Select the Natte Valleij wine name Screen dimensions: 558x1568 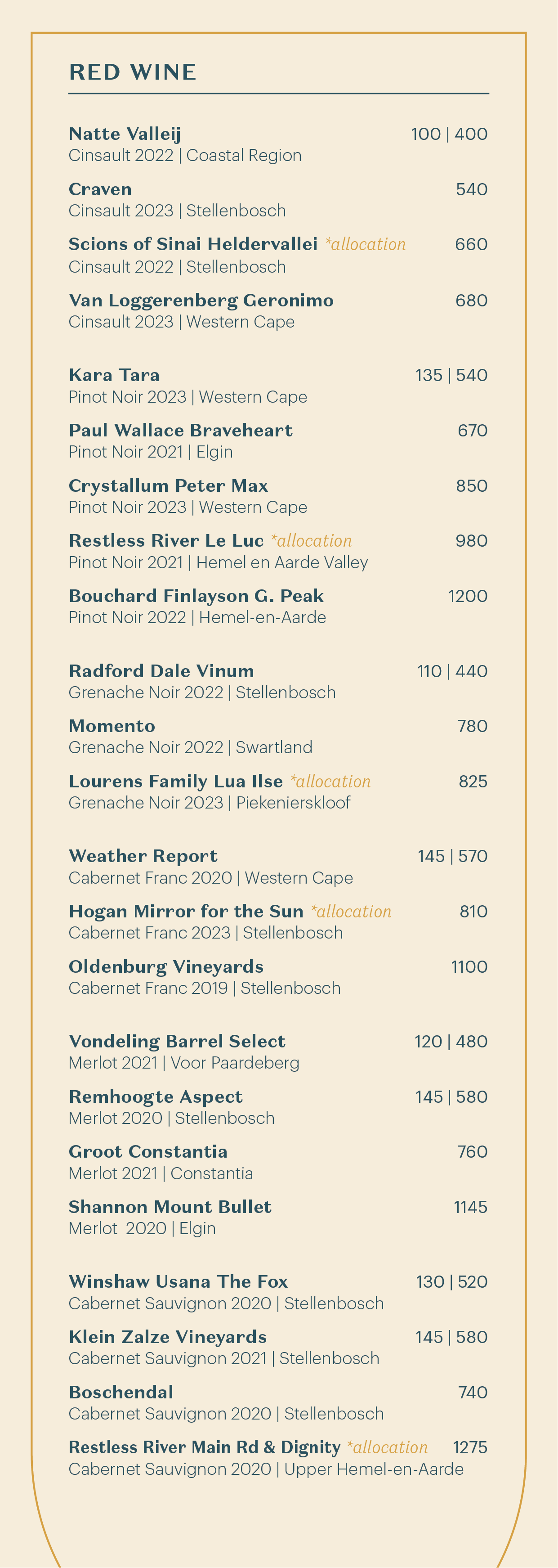click(x=125, y=134)
